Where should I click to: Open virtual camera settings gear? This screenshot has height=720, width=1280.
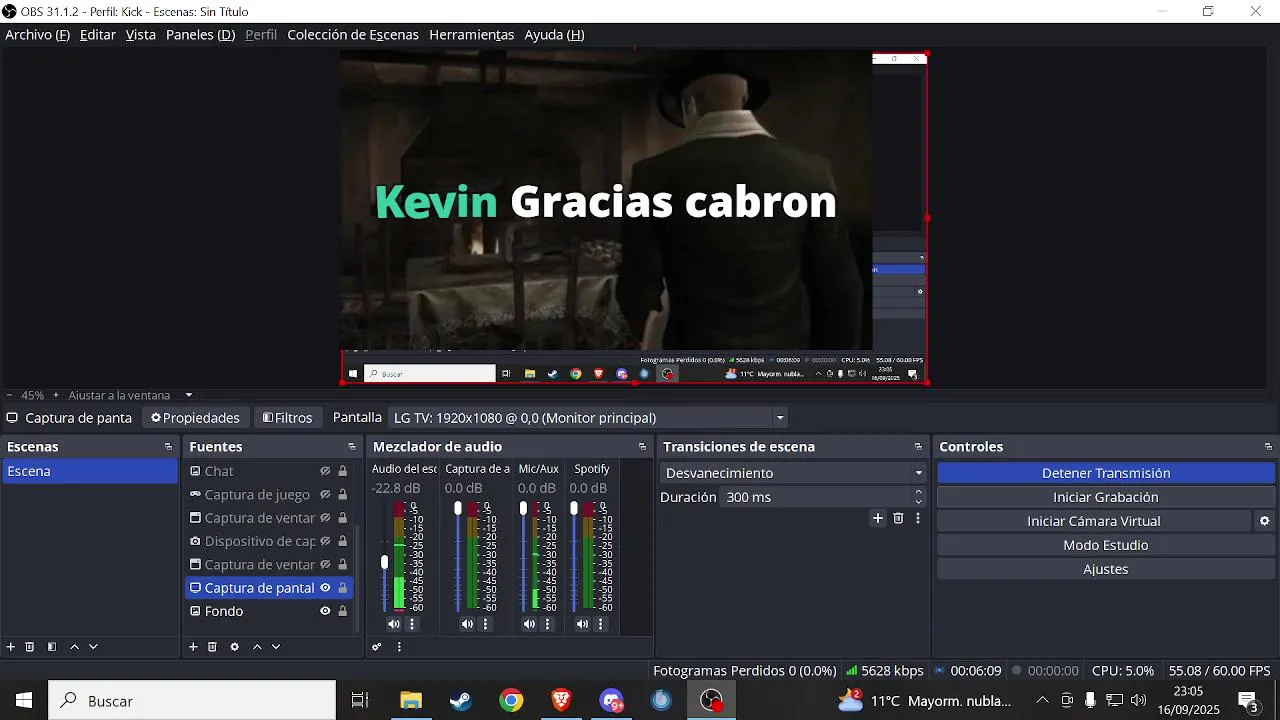point(1264,521)
